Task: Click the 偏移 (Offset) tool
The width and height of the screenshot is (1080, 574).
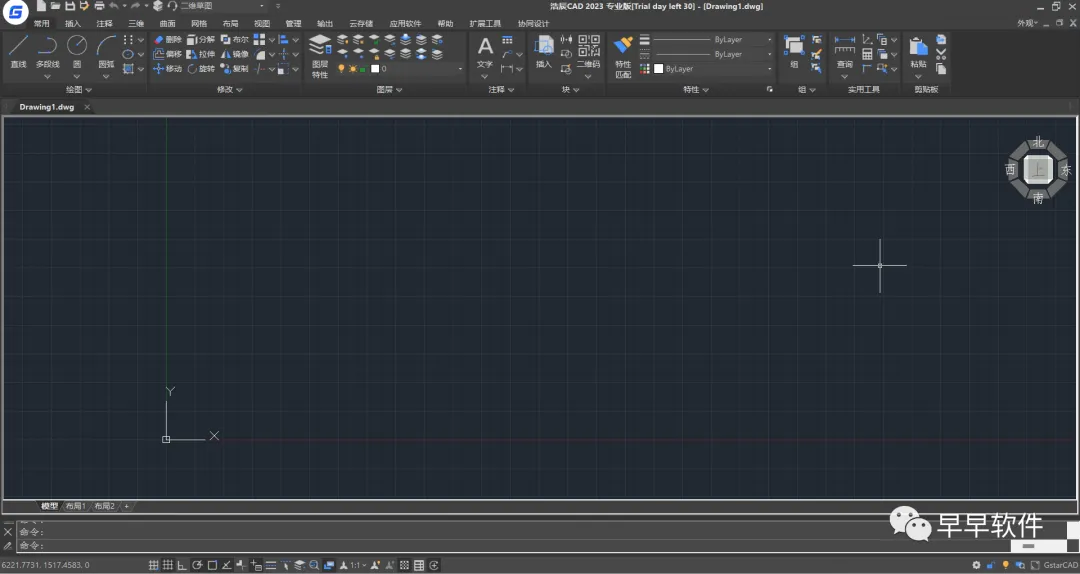Action: (167, 54)
